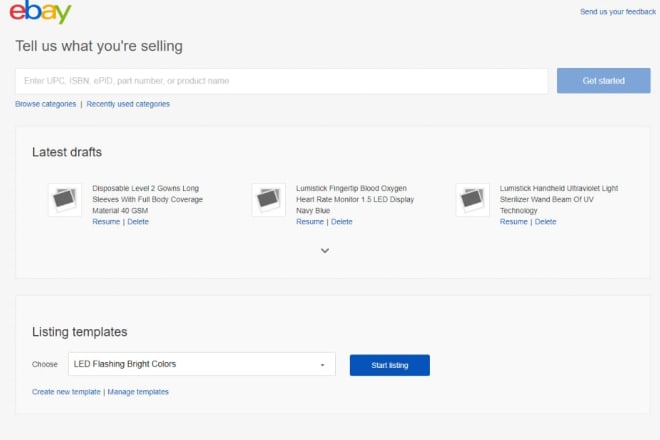Viewport: 660px width, 440px height.
Task: Click the Start listing button
Action: (x=390, y=365)
